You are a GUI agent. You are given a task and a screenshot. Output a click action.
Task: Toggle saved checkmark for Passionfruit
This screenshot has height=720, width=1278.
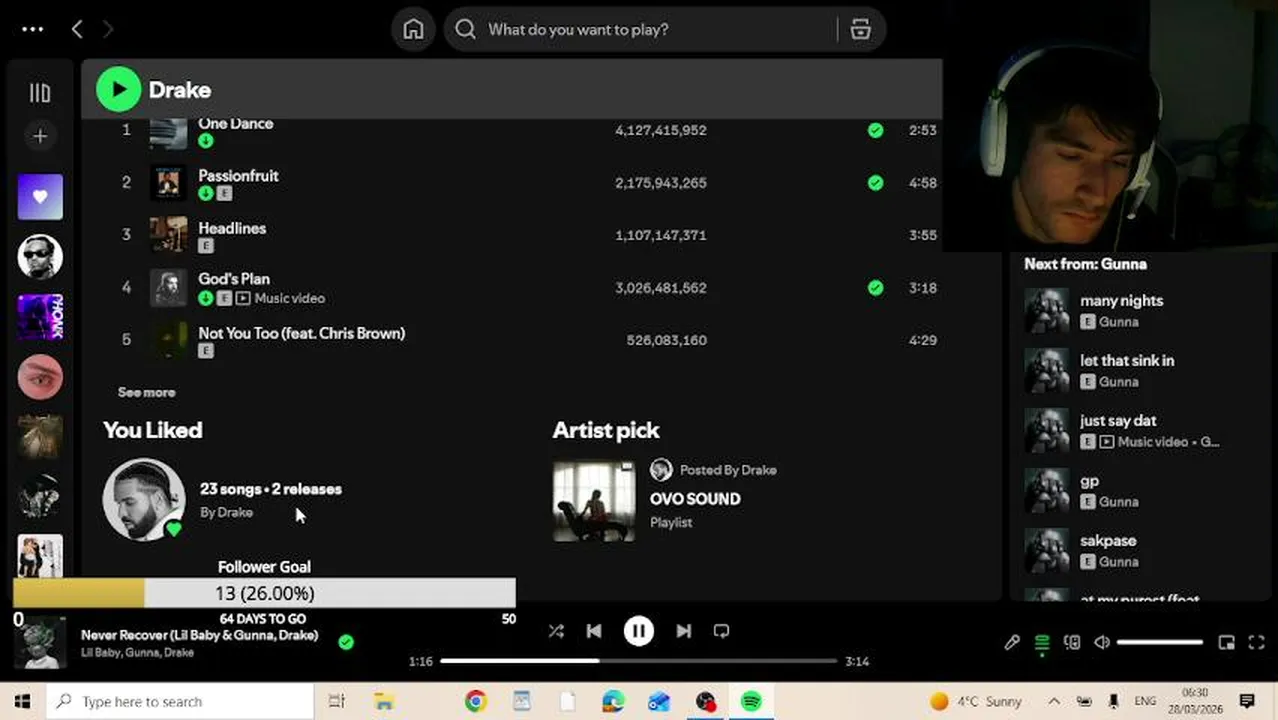tap(875, 183)
